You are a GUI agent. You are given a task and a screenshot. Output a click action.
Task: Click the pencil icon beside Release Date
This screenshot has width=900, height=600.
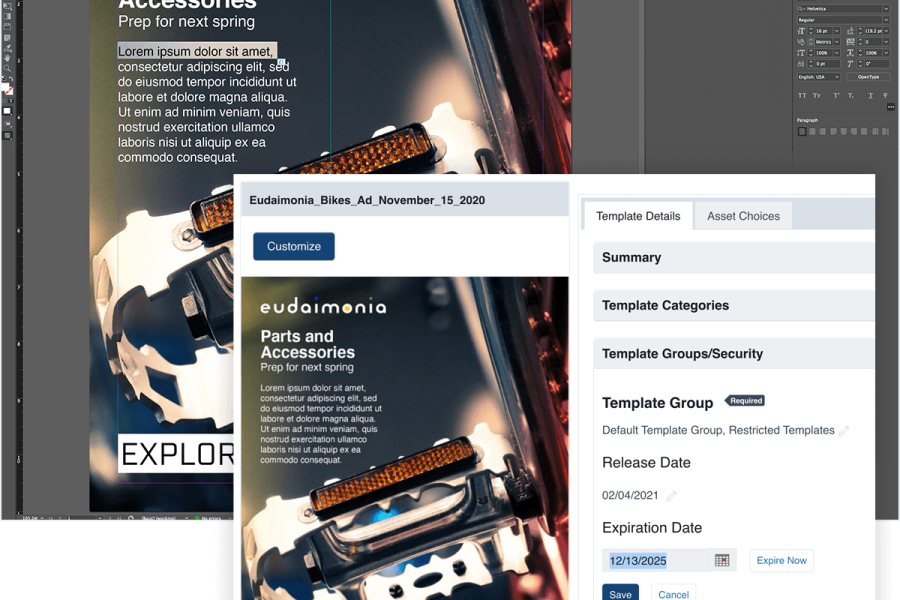point(671,496)
